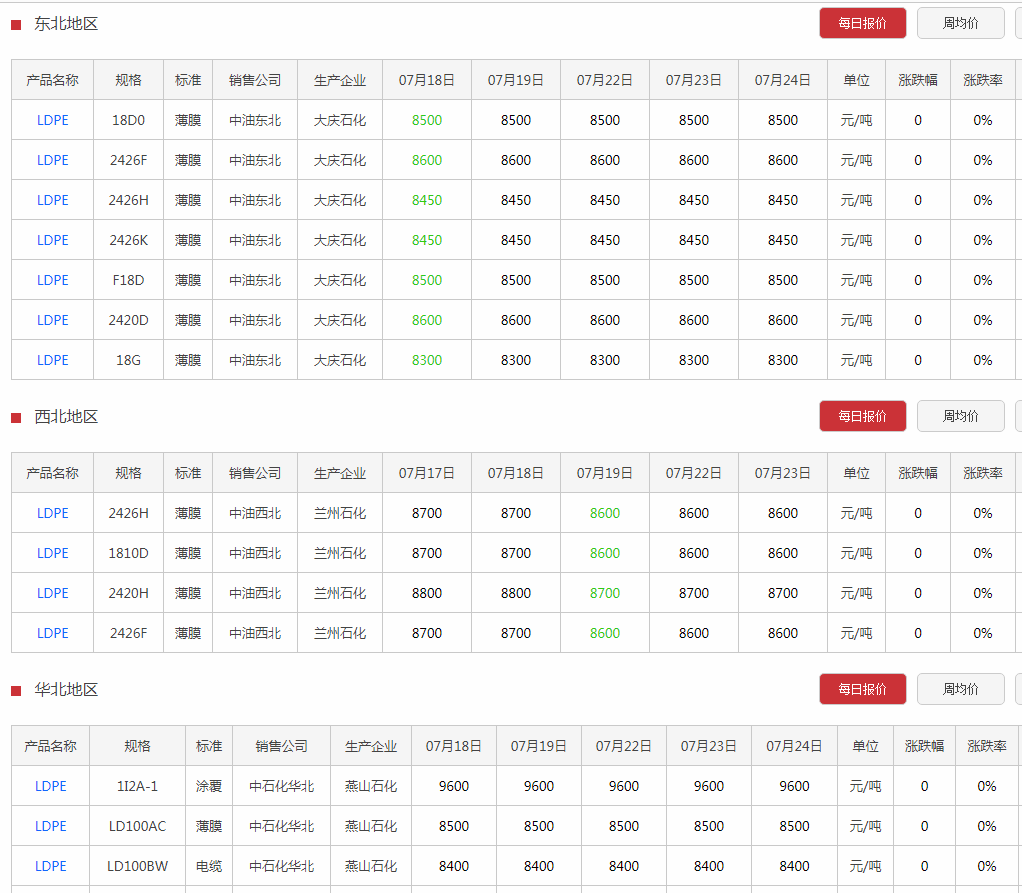Click 07月24日 header in 东北地区 table
Viewport: 1022px width, 893px height.
[783, 80]
